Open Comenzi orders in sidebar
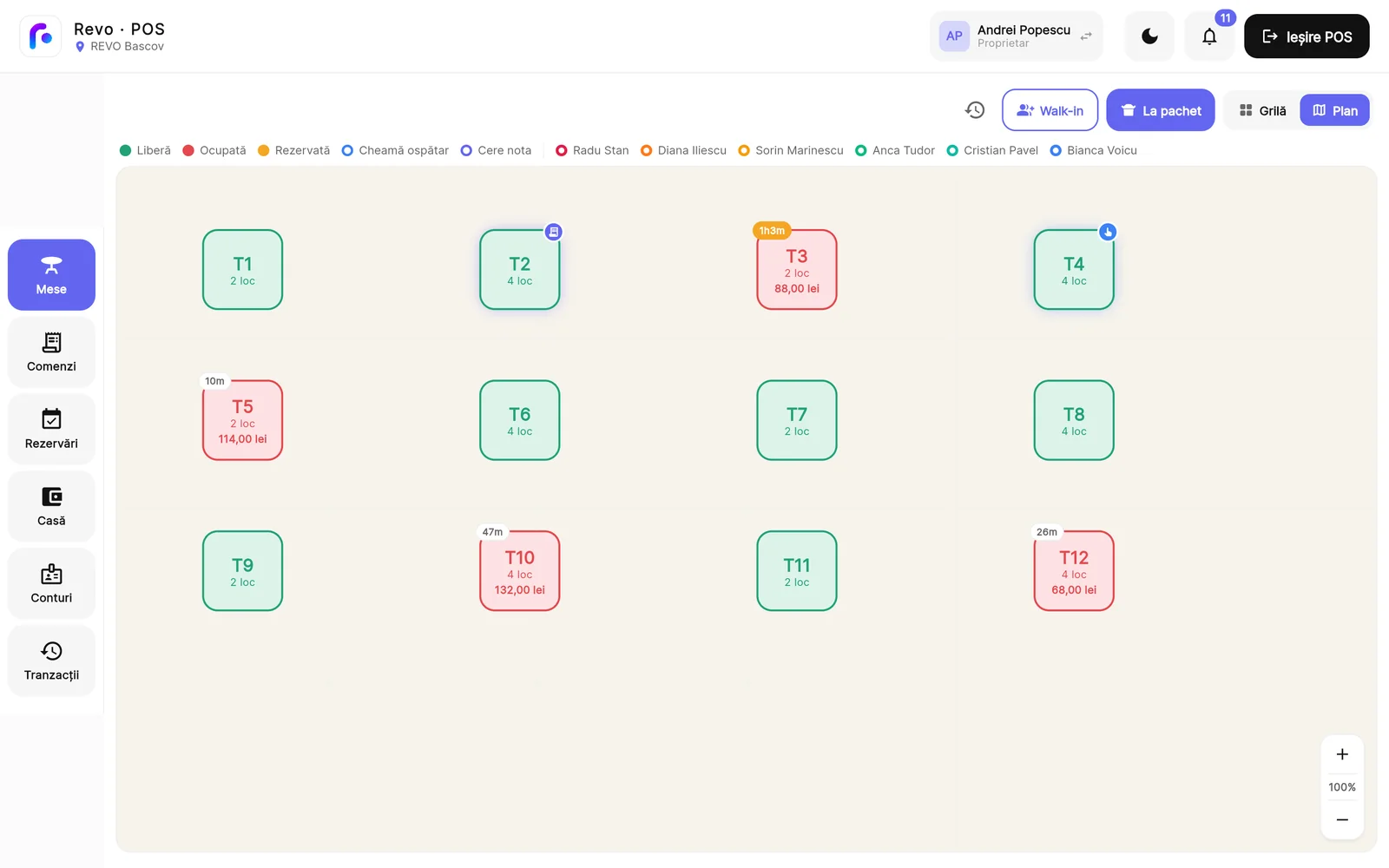Viewport: 1389px width, 868px height. pos(51,352)
